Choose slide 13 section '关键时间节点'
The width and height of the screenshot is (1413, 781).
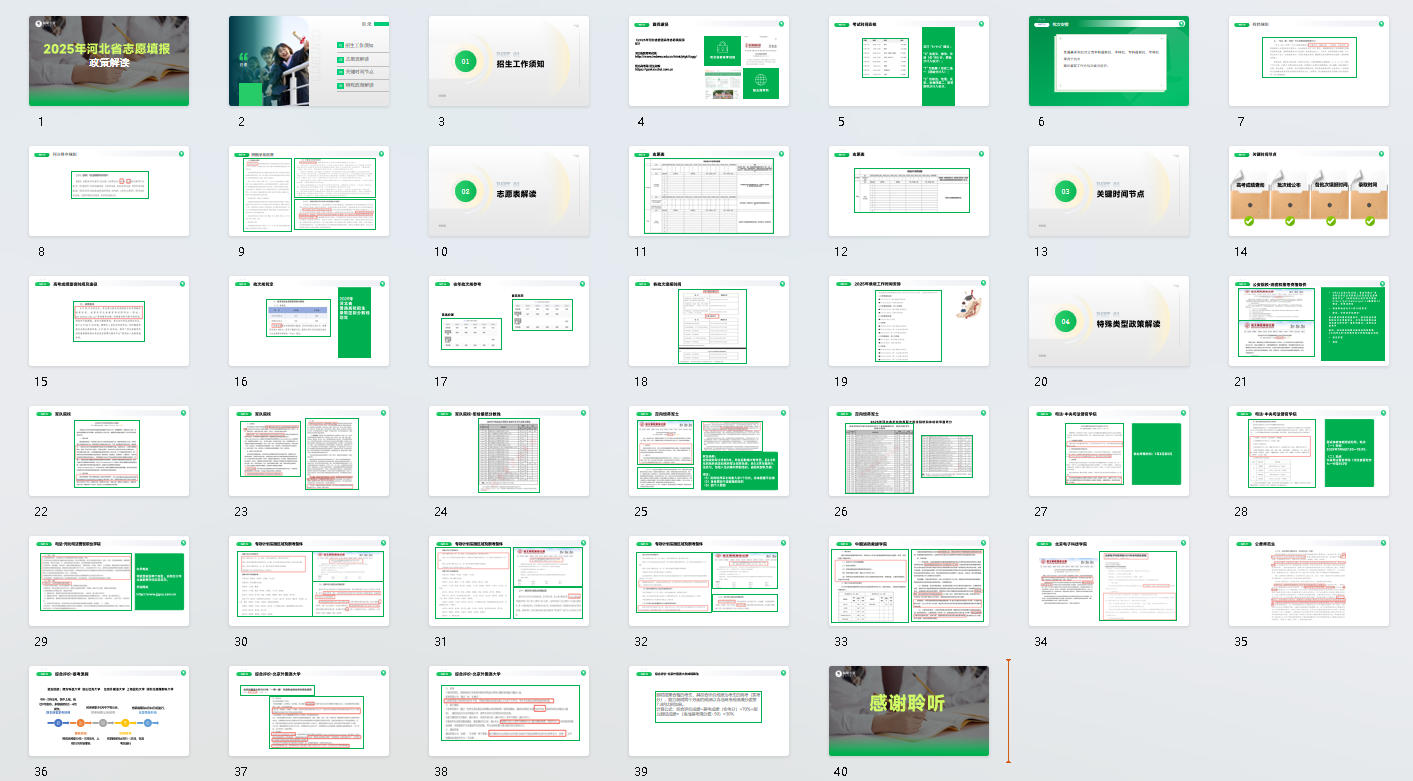click(1108, 191)
